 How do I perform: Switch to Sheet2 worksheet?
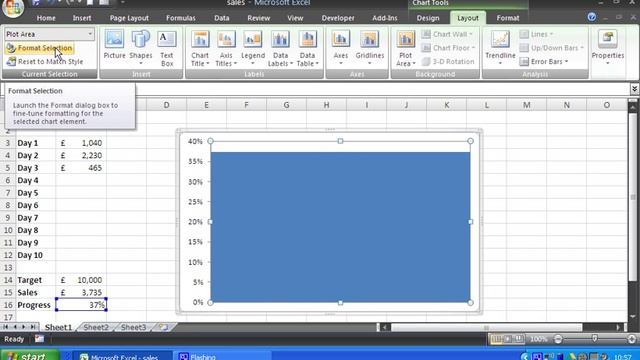click(x=96, y=327)
